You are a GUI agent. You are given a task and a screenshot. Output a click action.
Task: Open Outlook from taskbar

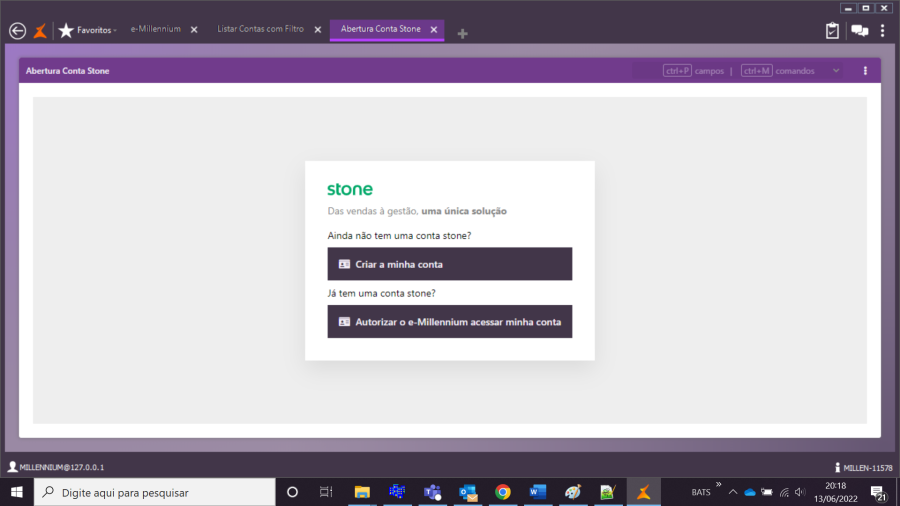(x=468, y=492)
